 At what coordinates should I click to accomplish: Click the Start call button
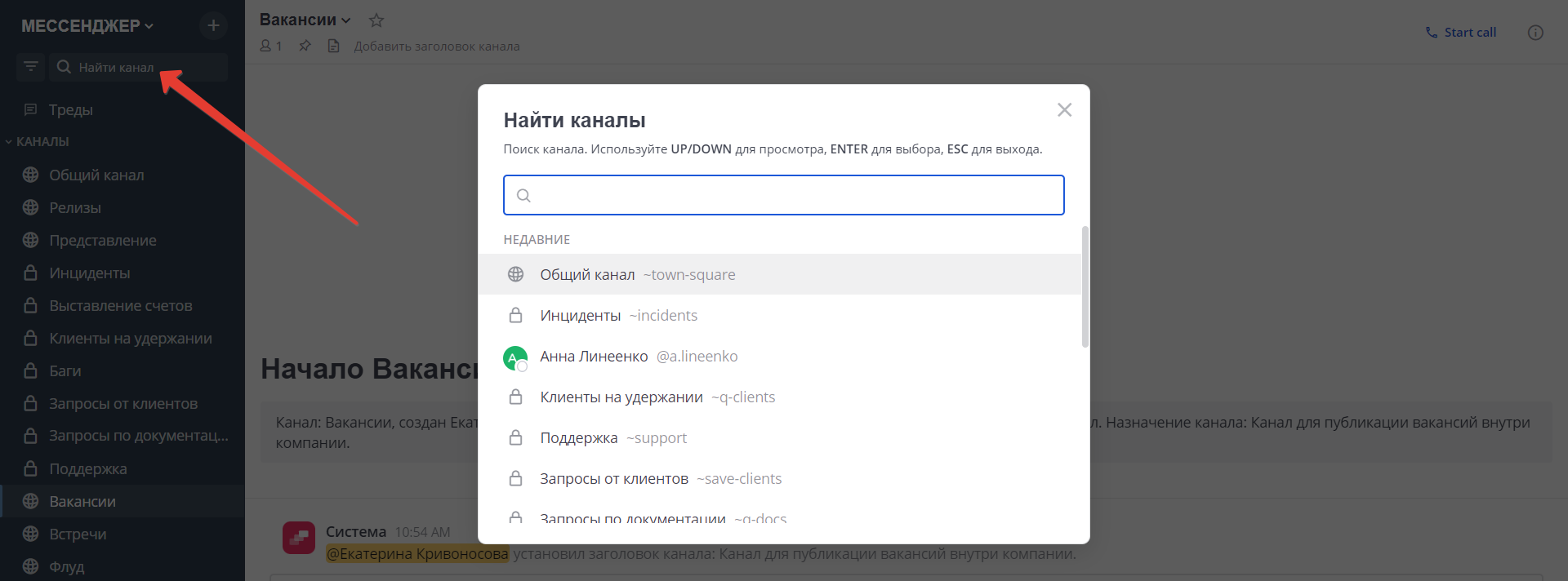click(x=1461, y=33)
